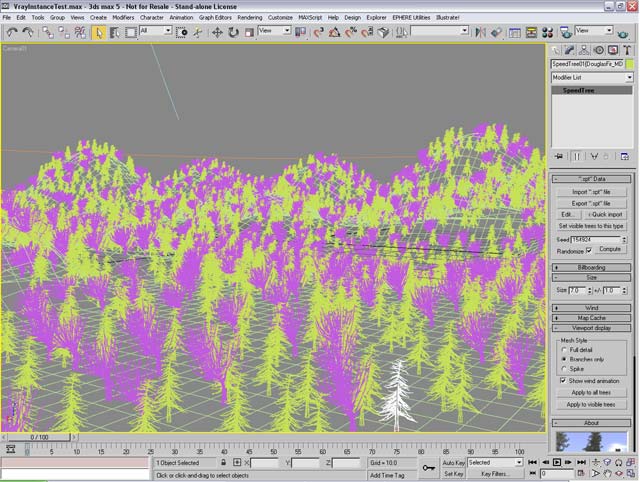The image size is (640, 482).
Task: Expand the Wind rollout
Action: coord(592,307)
